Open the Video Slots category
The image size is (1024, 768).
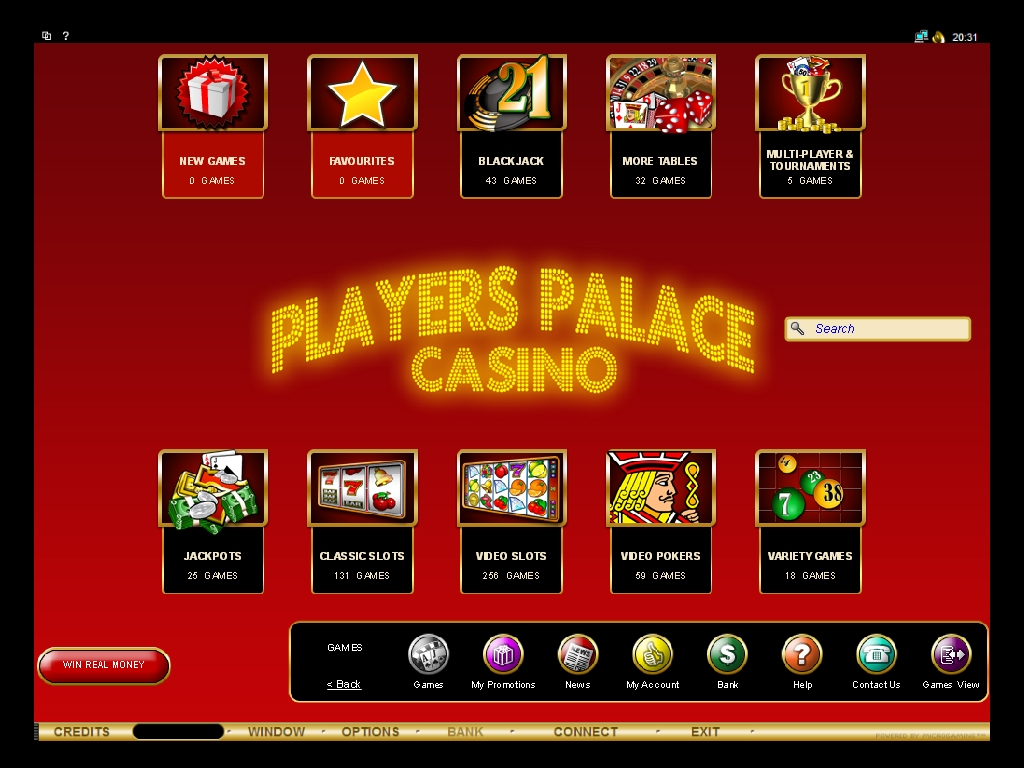(511, 521)
